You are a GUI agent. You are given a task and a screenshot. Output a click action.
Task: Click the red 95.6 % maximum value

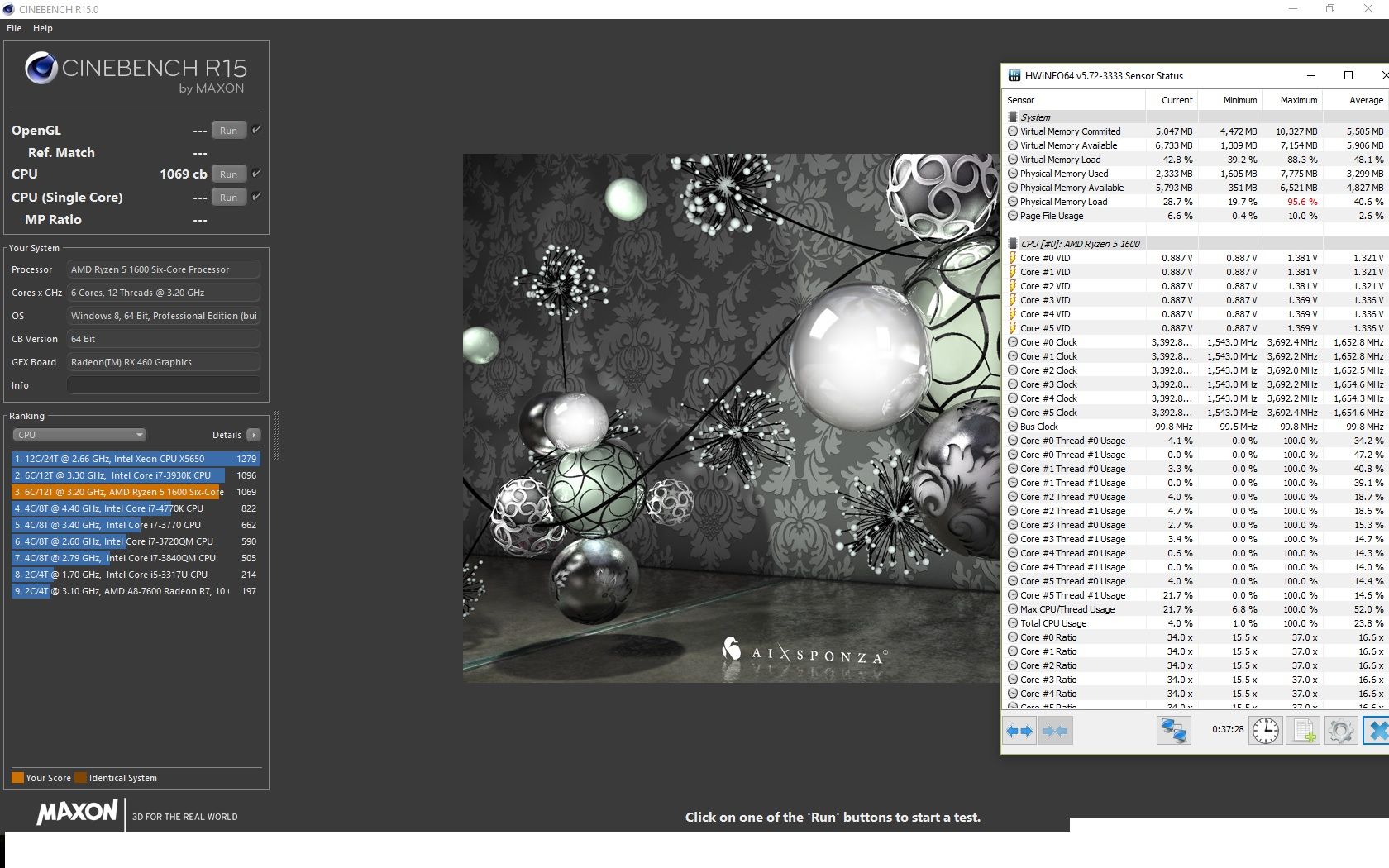coord(1302,202)
